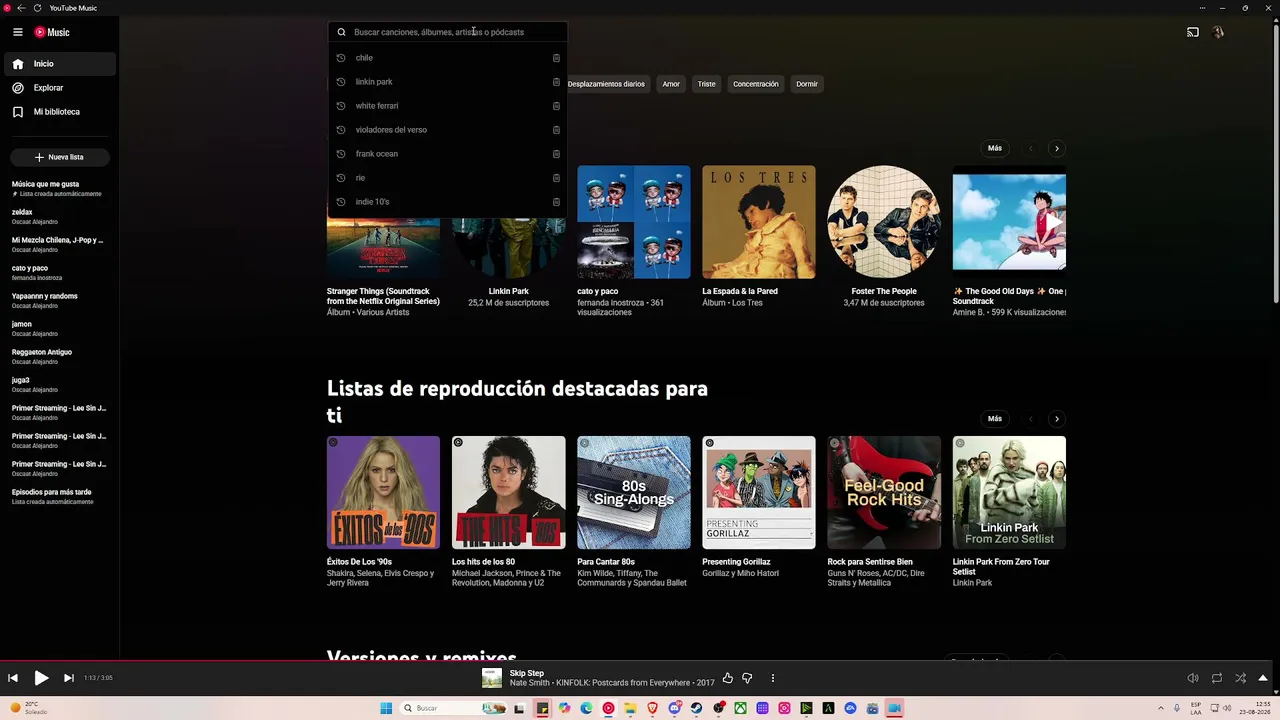Go back using the title bar arrow
This screenshot has width=1280, height=720.
pyautogui.click(x=21, y=8)
